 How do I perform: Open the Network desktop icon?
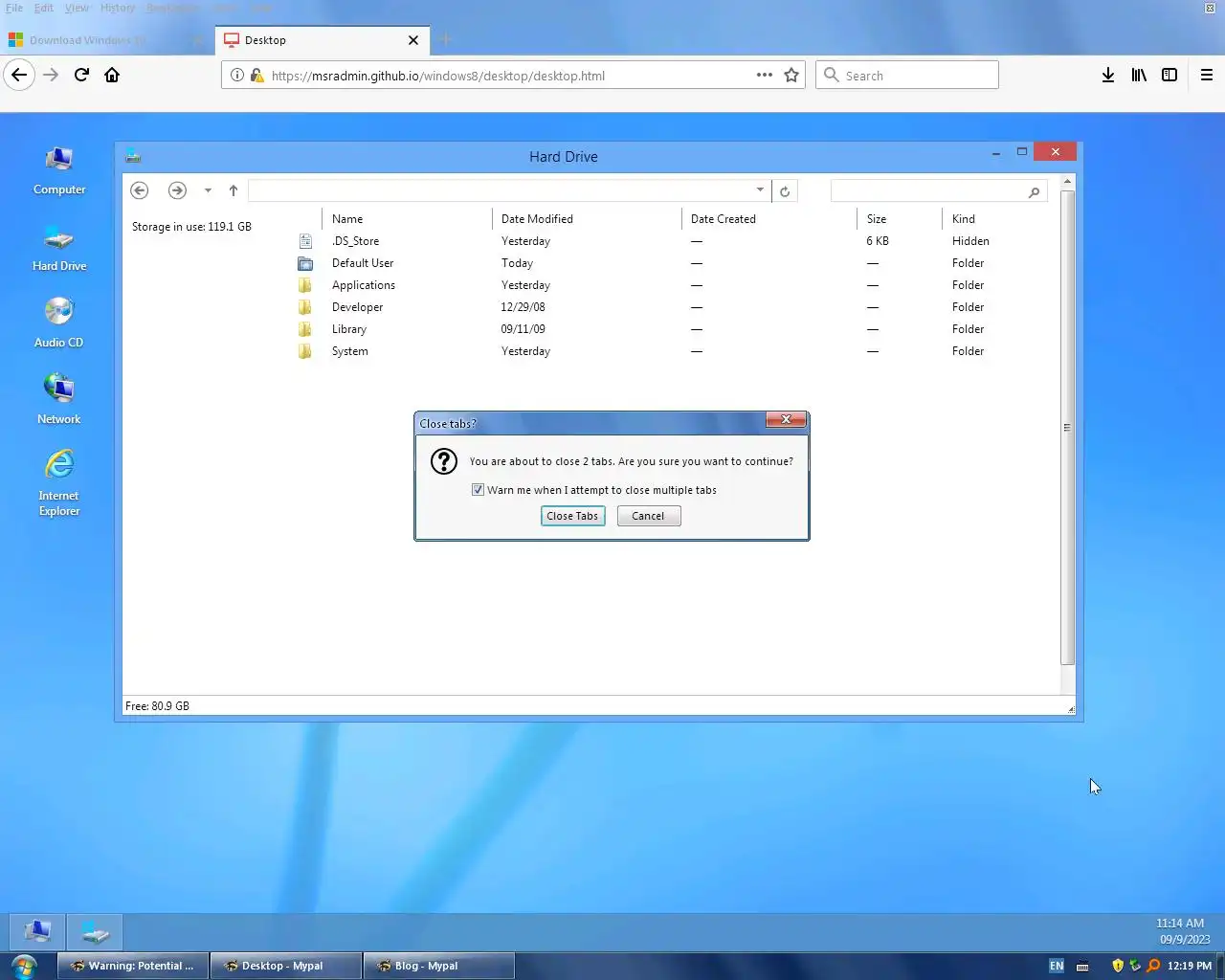tap(59, 400)
